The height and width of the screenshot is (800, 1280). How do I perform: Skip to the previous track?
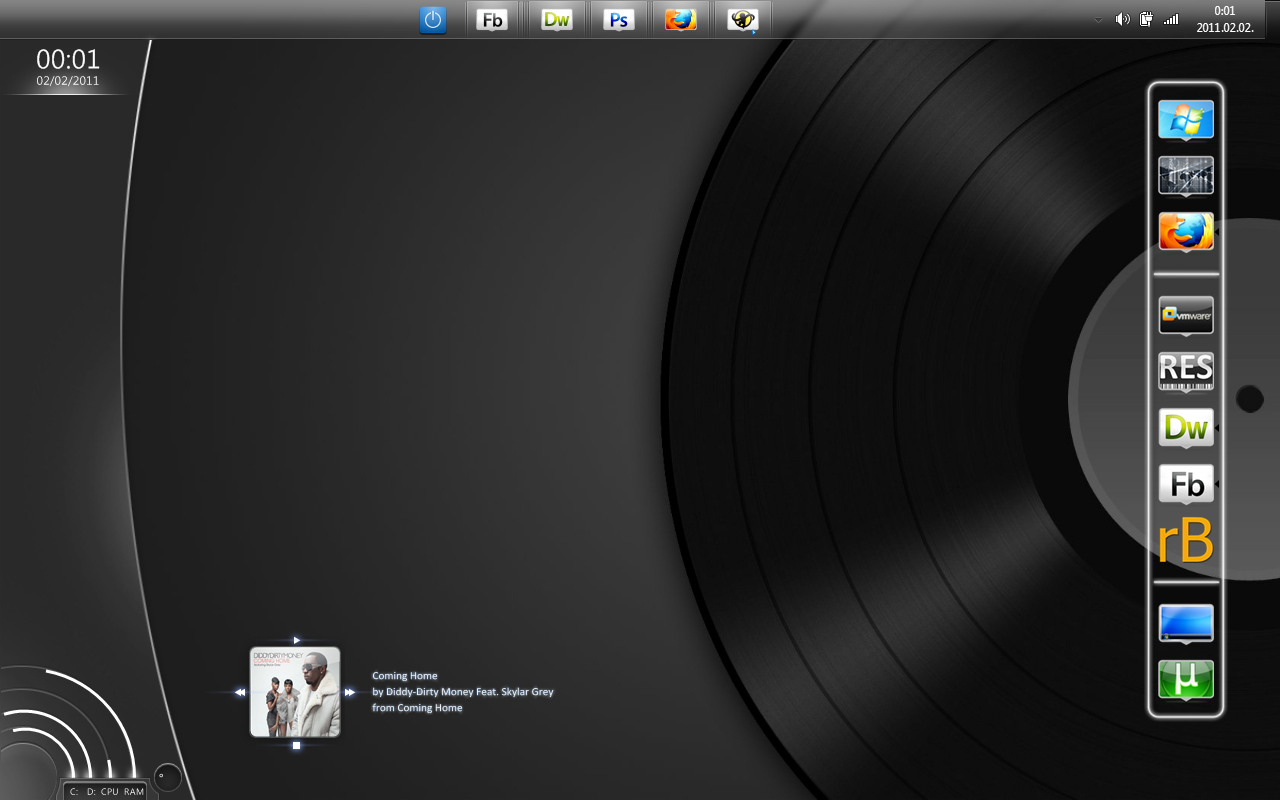click(x=240, y=692)
